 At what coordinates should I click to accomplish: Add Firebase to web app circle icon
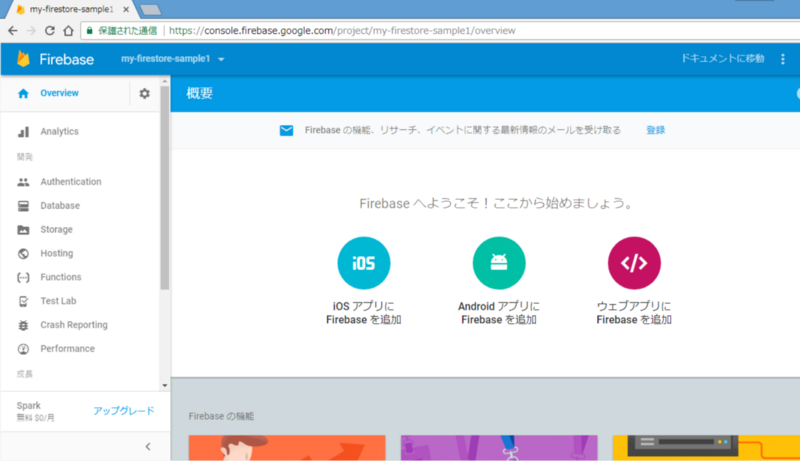coord(634,263)
